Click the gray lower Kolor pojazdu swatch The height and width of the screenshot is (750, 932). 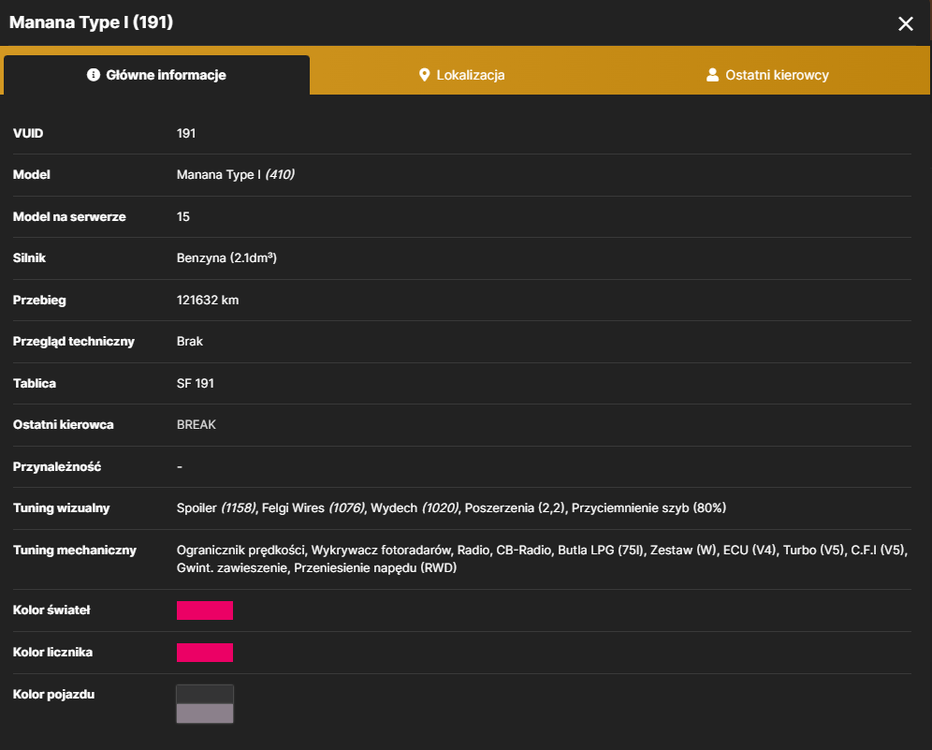coord(204,713)
